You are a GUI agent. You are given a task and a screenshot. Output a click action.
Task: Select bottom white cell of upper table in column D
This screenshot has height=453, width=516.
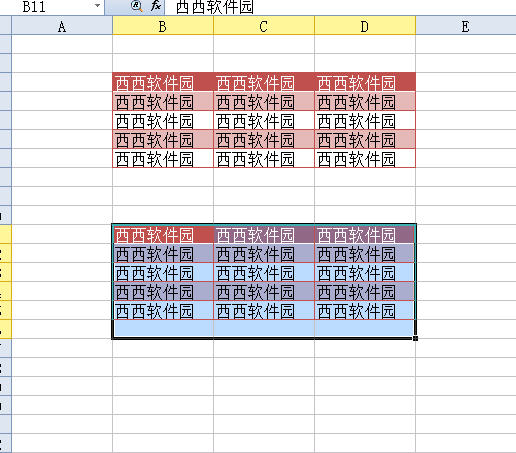(x=365, y=158)
